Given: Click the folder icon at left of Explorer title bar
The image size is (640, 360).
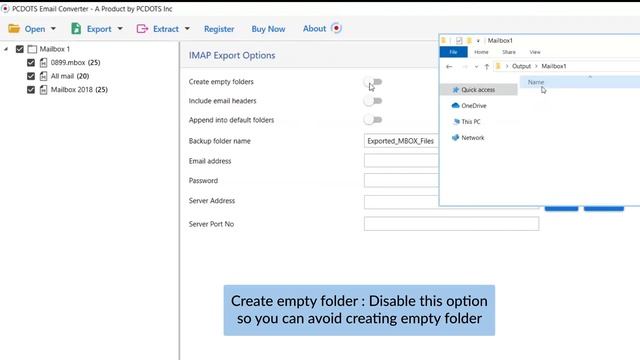Looking at the screenshot, I should tap(444, 40).
